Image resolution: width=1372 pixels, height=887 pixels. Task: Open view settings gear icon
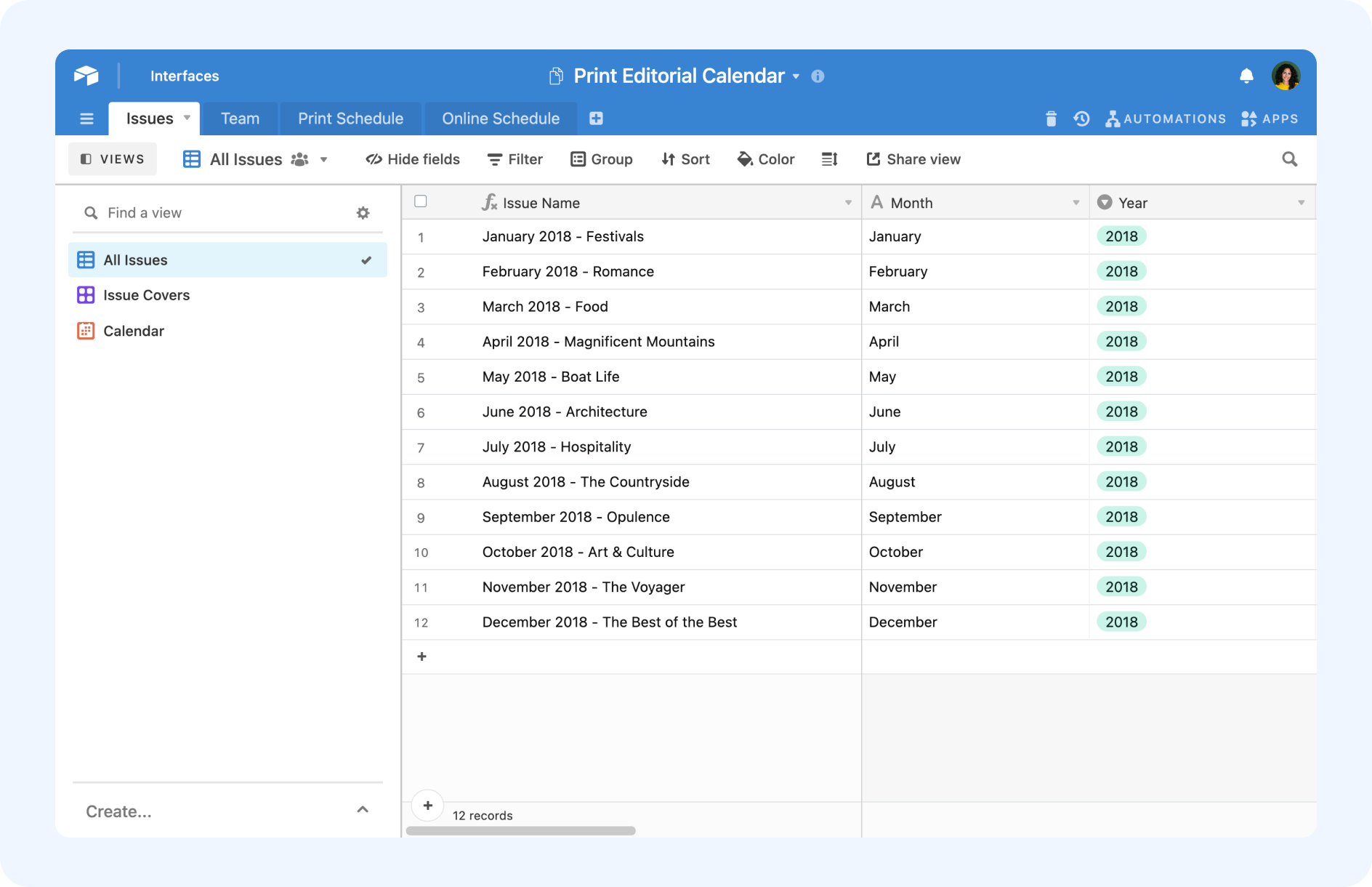click(x=363, y=213)
